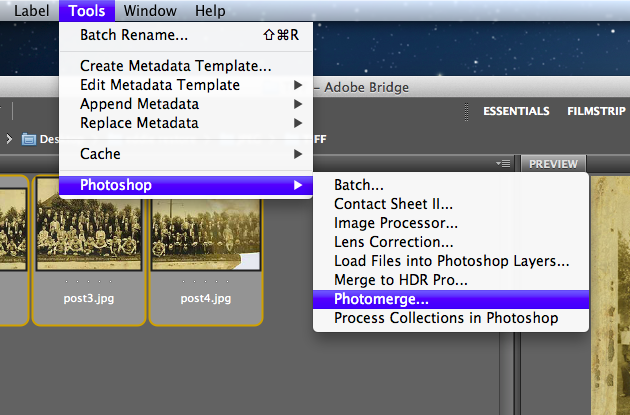Click the Photomerge command
This screenshot has height=415, width=630.
click(451, 299)
